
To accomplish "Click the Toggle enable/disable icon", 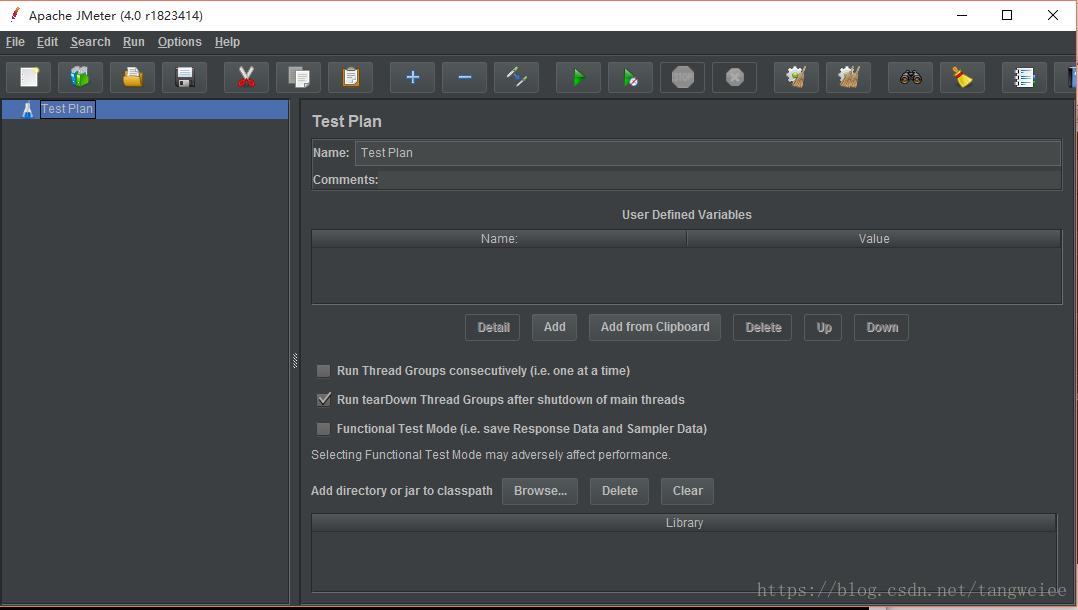I will [x=516, y=77].
